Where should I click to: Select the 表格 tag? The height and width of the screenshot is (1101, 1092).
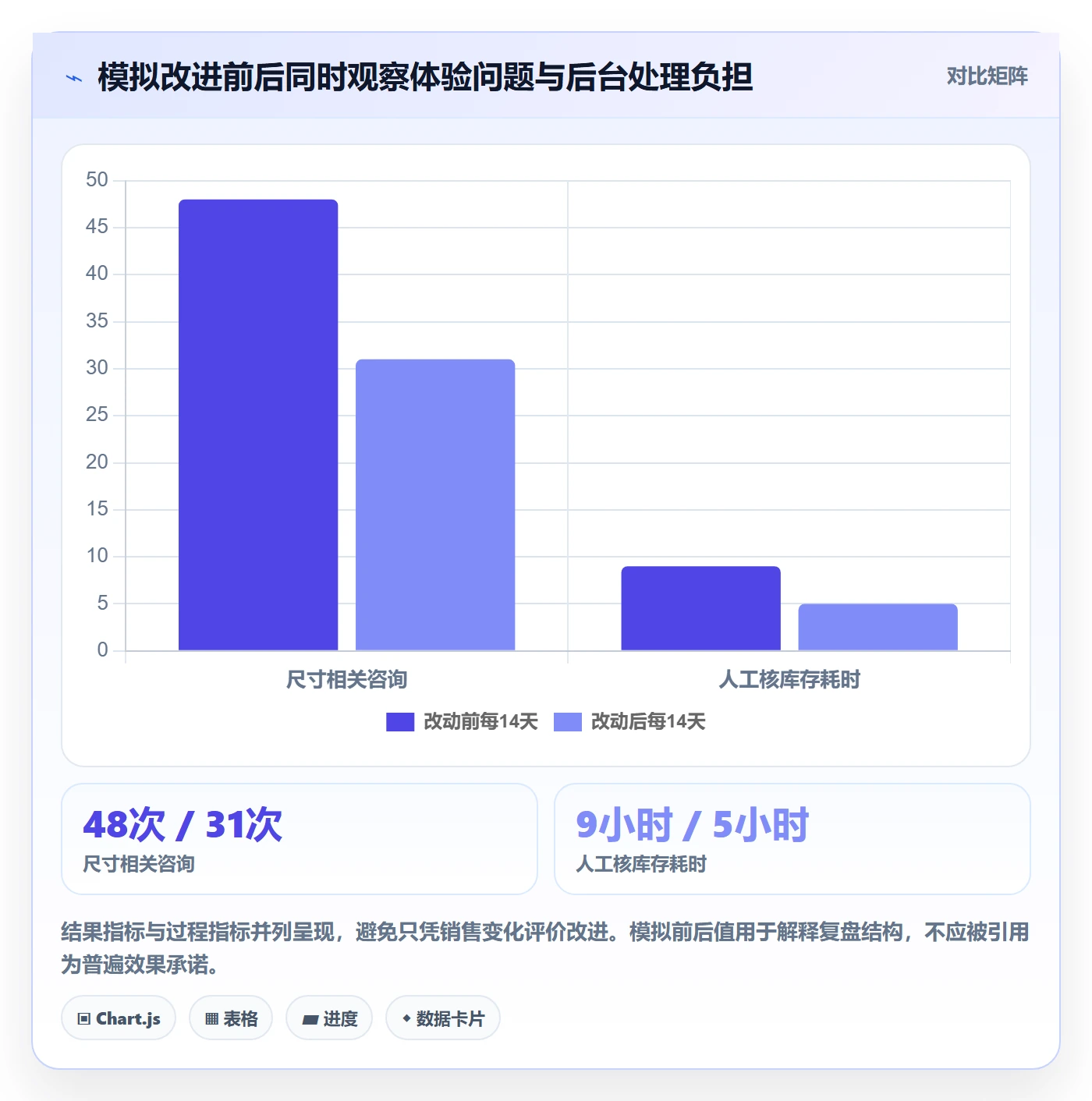(x=231, y=1018)
